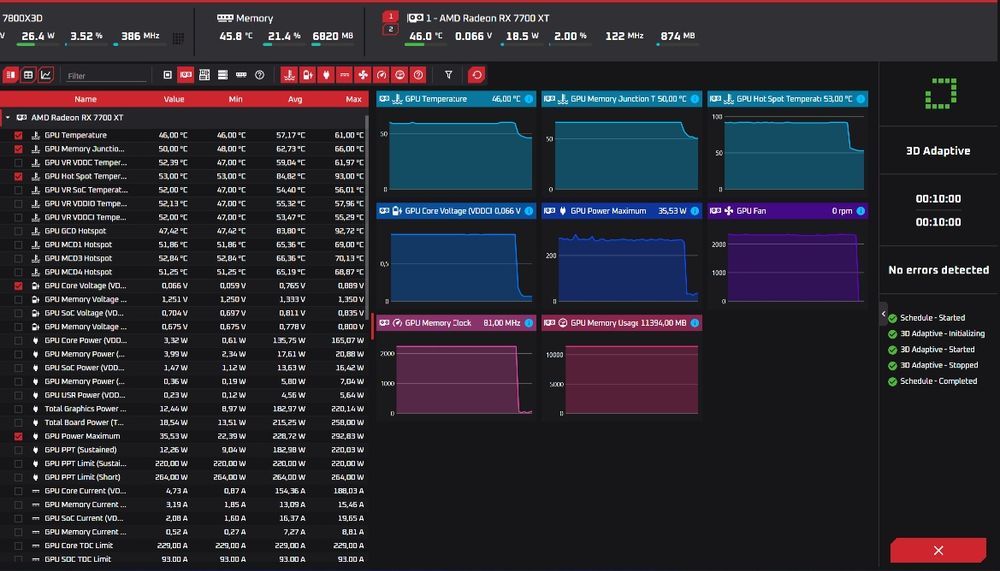
Task: Select the GPU PPT Limit (Short) row
Action: 183,477
